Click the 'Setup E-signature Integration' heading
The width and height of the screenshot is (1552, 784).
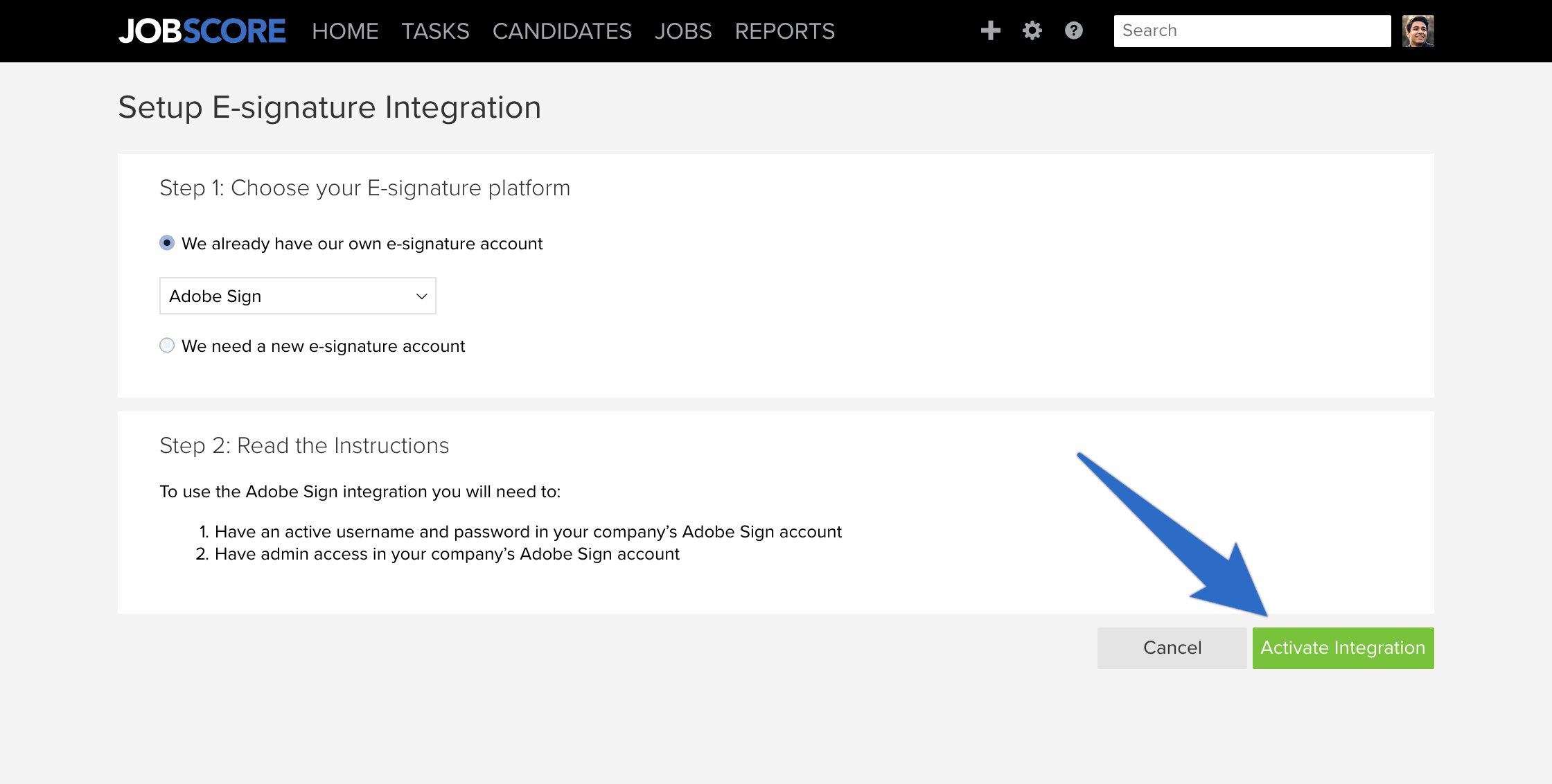pos(329,107)
